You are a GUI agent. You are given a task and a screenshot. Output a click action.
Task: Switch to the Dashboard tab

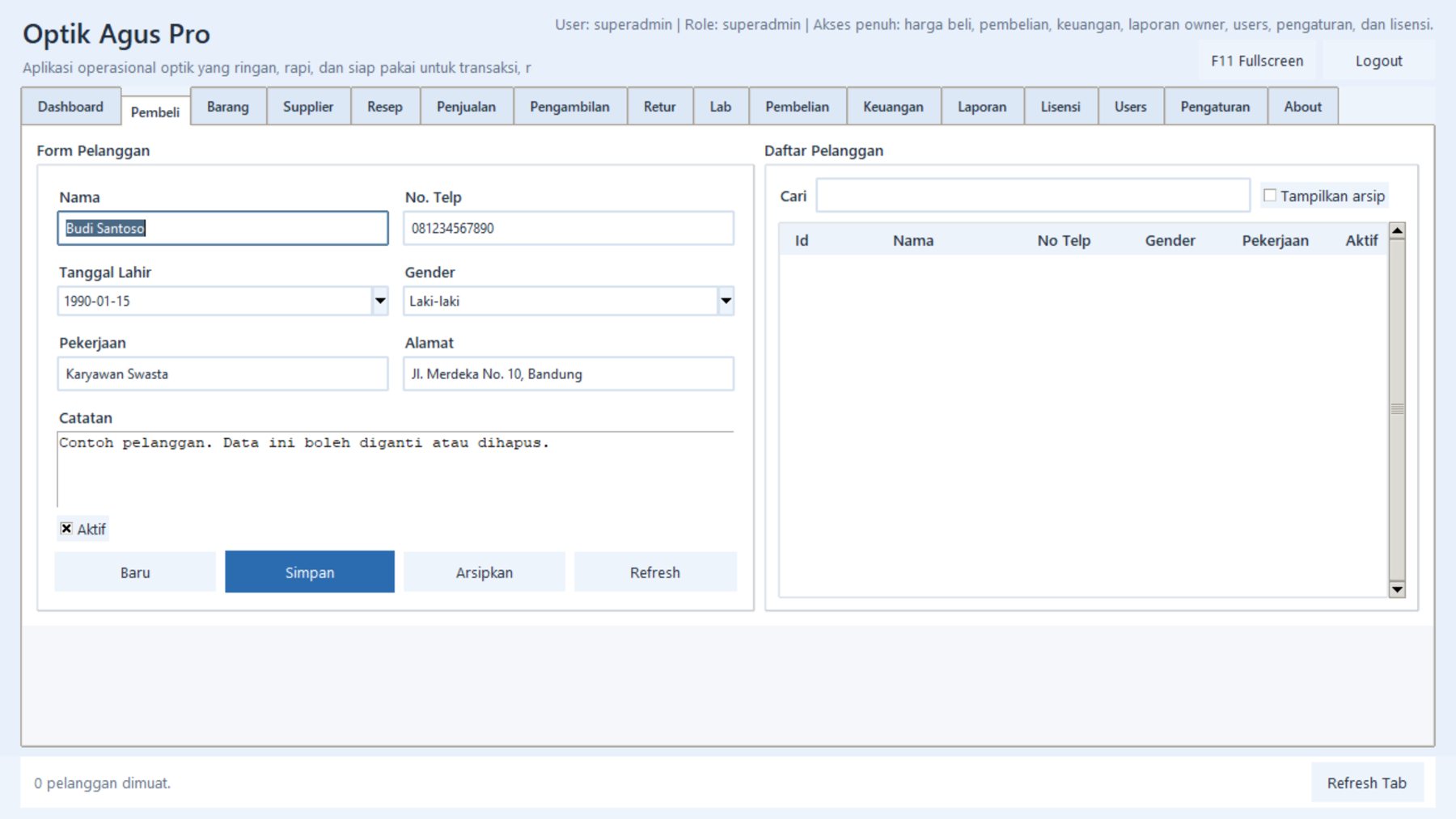pos(70,107)
